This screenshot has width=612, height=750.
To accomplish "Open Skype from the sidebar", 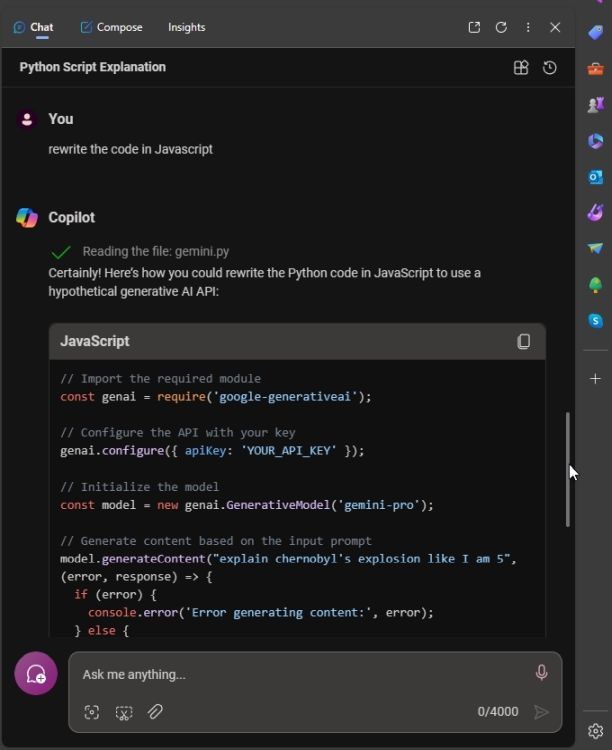I will coord(596,321).
